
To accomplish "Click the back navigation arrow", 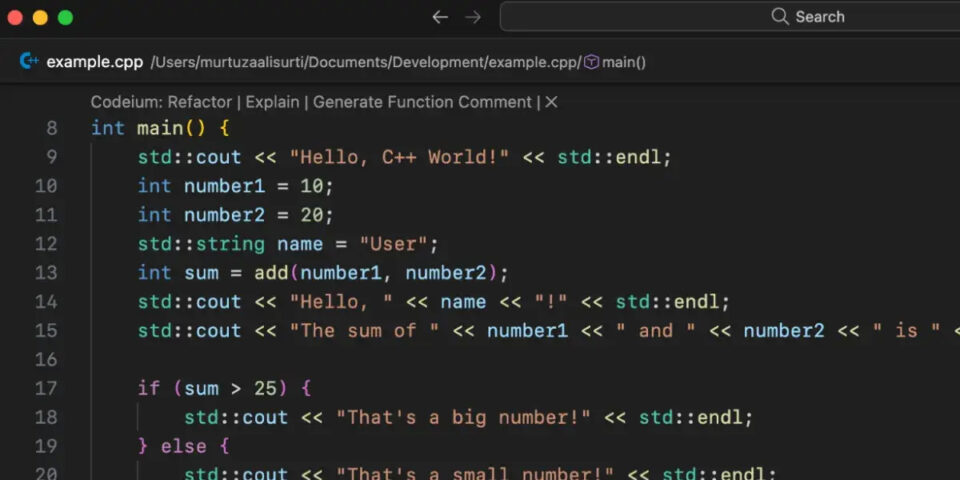I will tap(440, 17).
